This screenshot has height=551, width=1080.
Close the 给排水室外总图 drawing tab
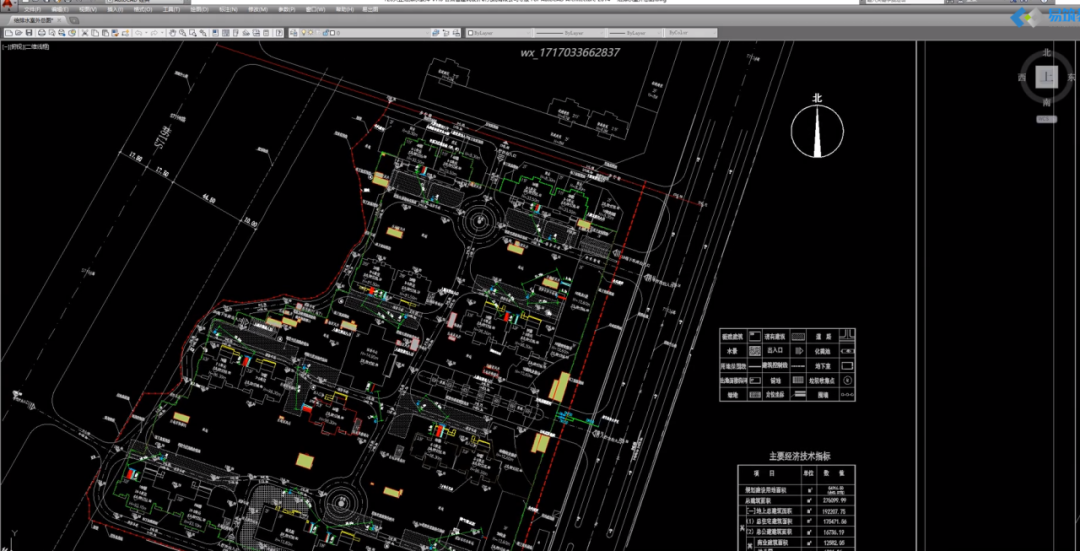[x=59, y=20]
